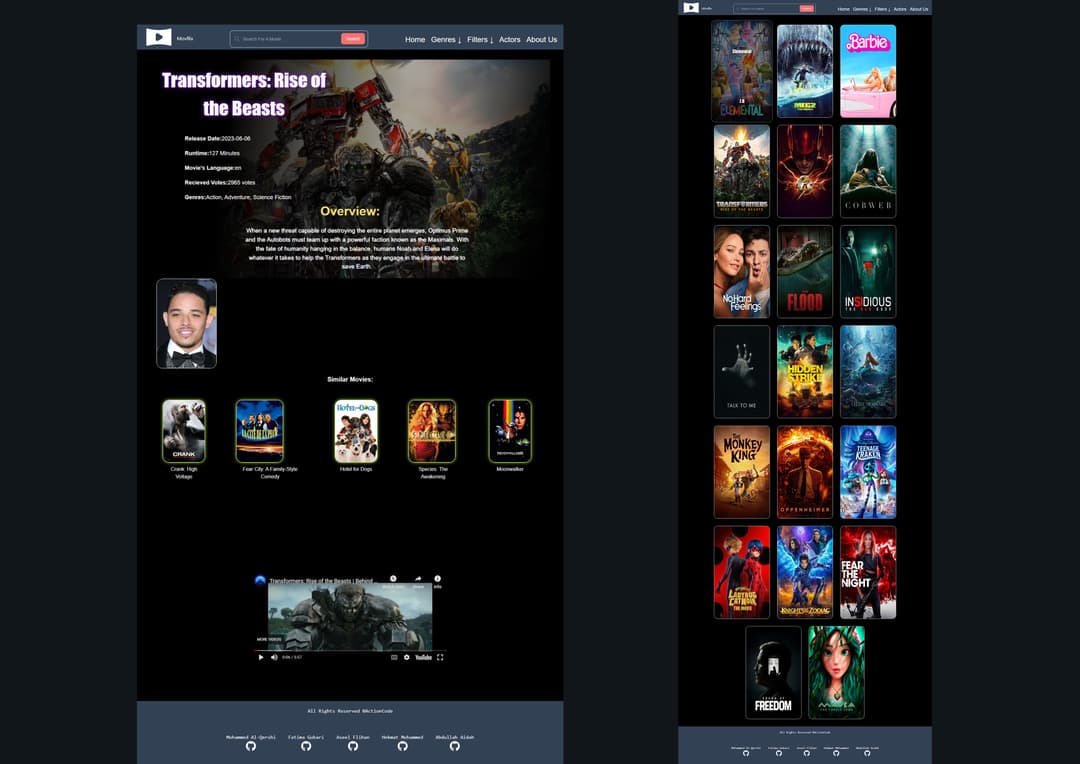This screenshot has width=1080, height=764.
Task: Open About Us in the grid page navbar
Action: coord(919,9)
